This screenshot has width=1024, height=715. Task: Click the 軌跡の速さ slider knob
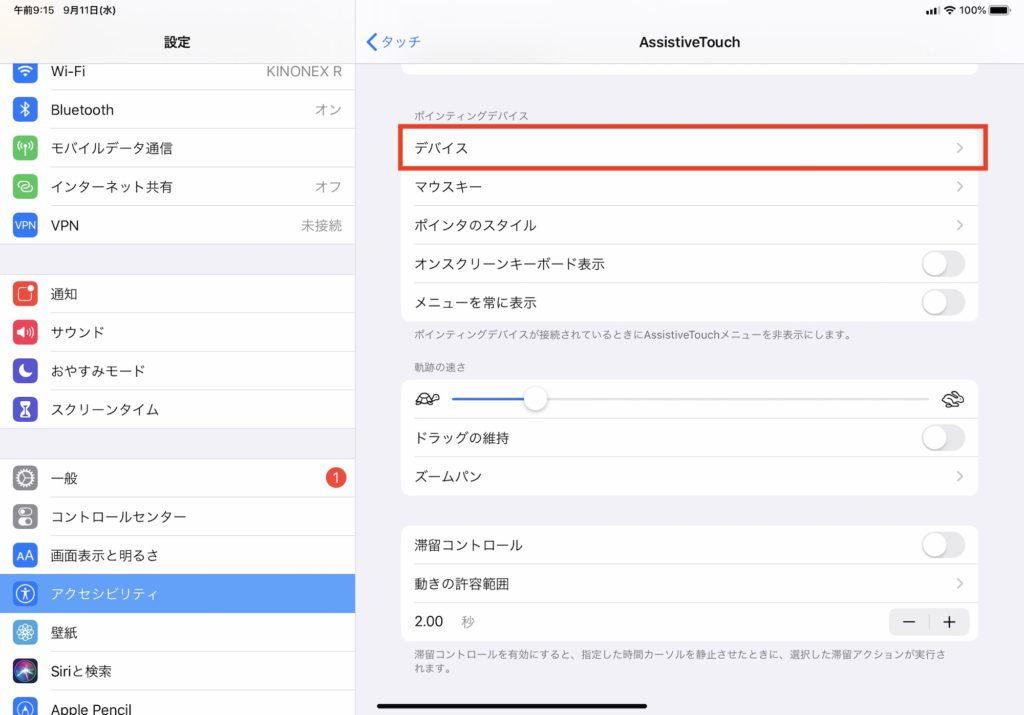click(536, 399)
